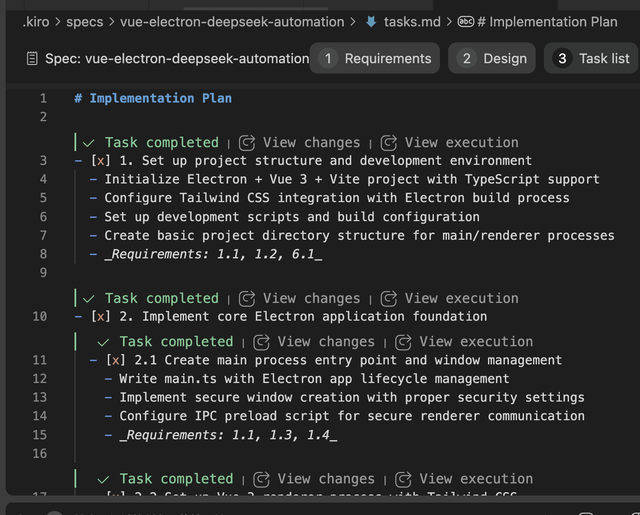The height and width of the screenshot is (515, 640).
Task: Click line 'Implement secure window creation'
Action: (x=352, y=397)
